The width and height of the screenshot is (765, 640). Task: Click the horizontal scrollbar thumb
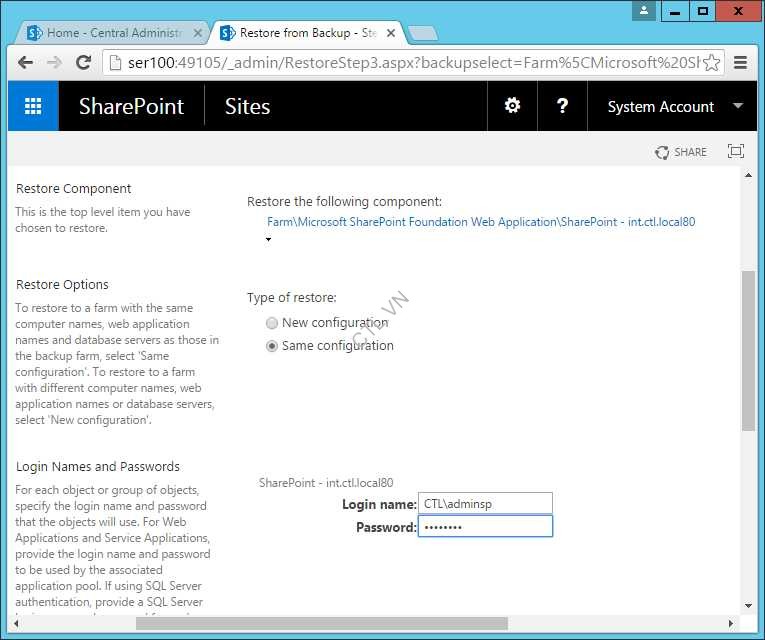321,623
